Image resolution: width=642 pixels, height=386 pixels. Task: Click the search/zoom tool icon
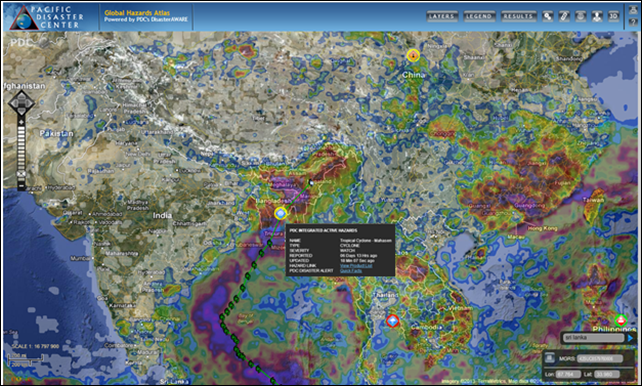[x=548, y=16]
